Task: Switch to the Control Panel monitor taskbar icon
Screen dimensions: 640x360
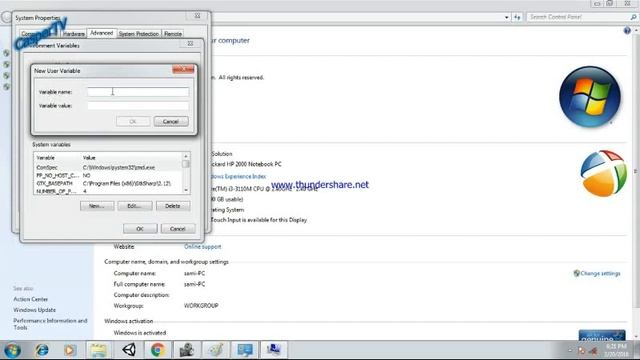Action: pyautogui.click(x=245, y=350)
